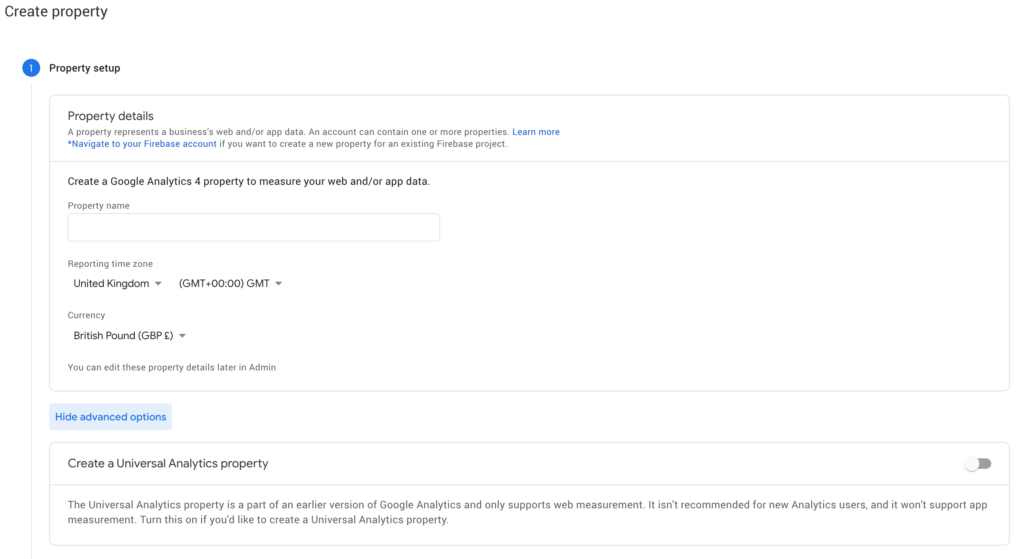The height and width of the screenshot is (559, 1024).
Task: Click the Currency field label
Action: [86, 315]
